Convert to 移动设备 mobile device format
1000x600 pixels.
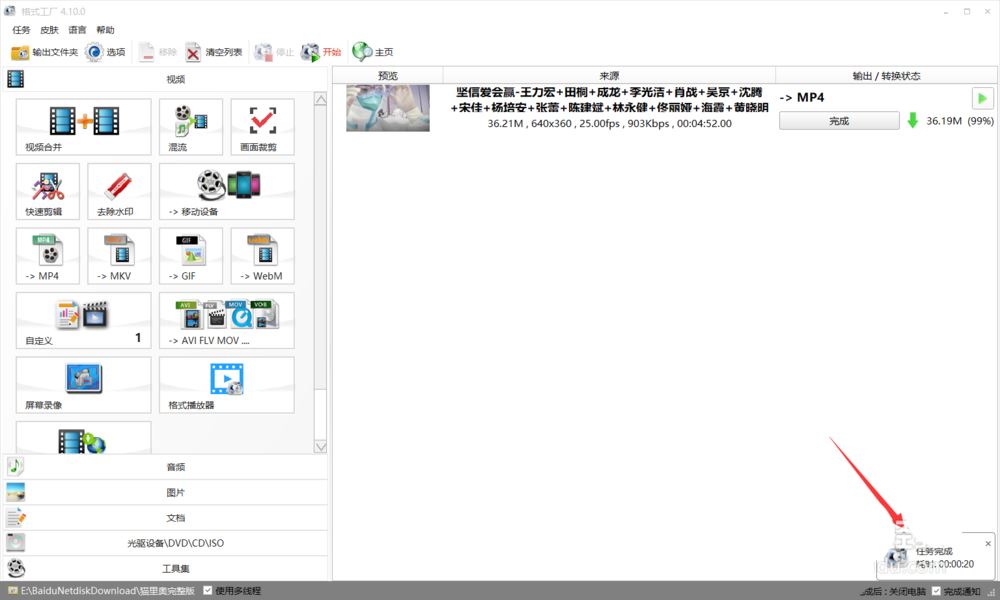226,191
